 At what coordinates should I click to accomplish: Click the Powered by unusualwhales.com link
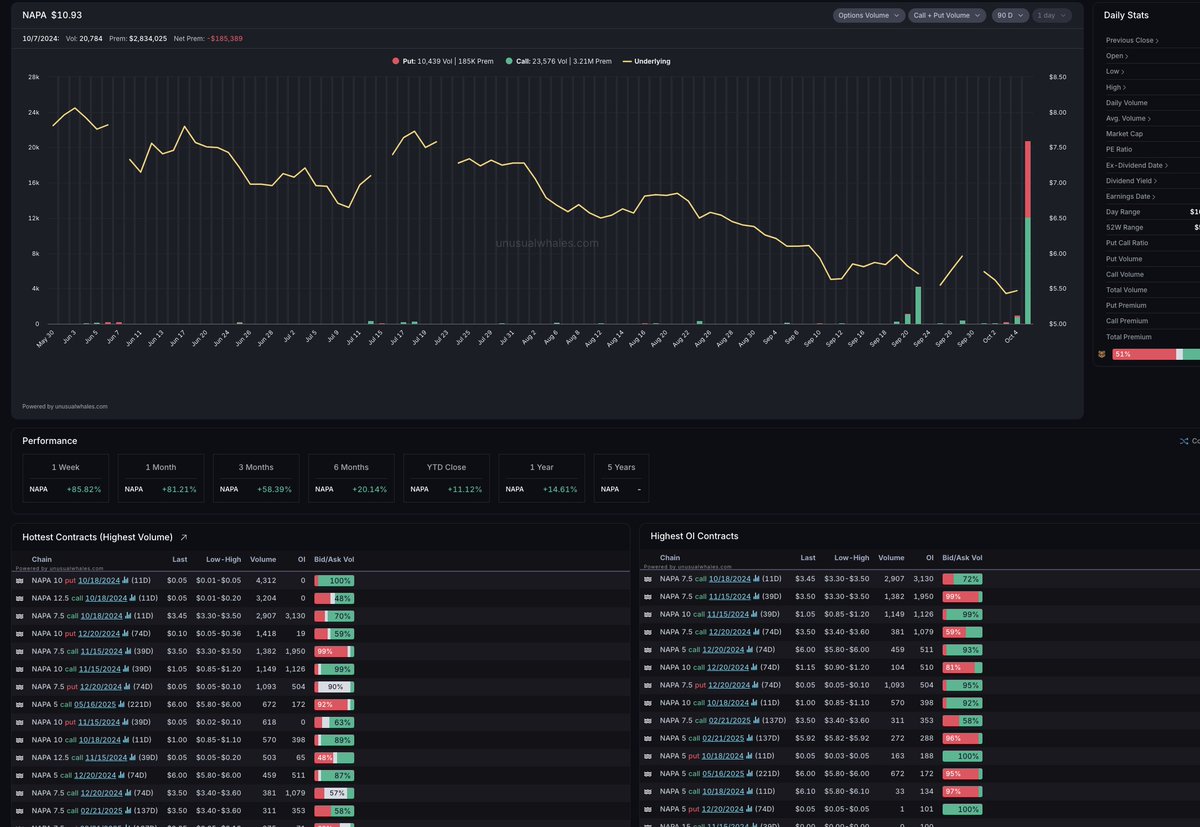pos(64,406)
